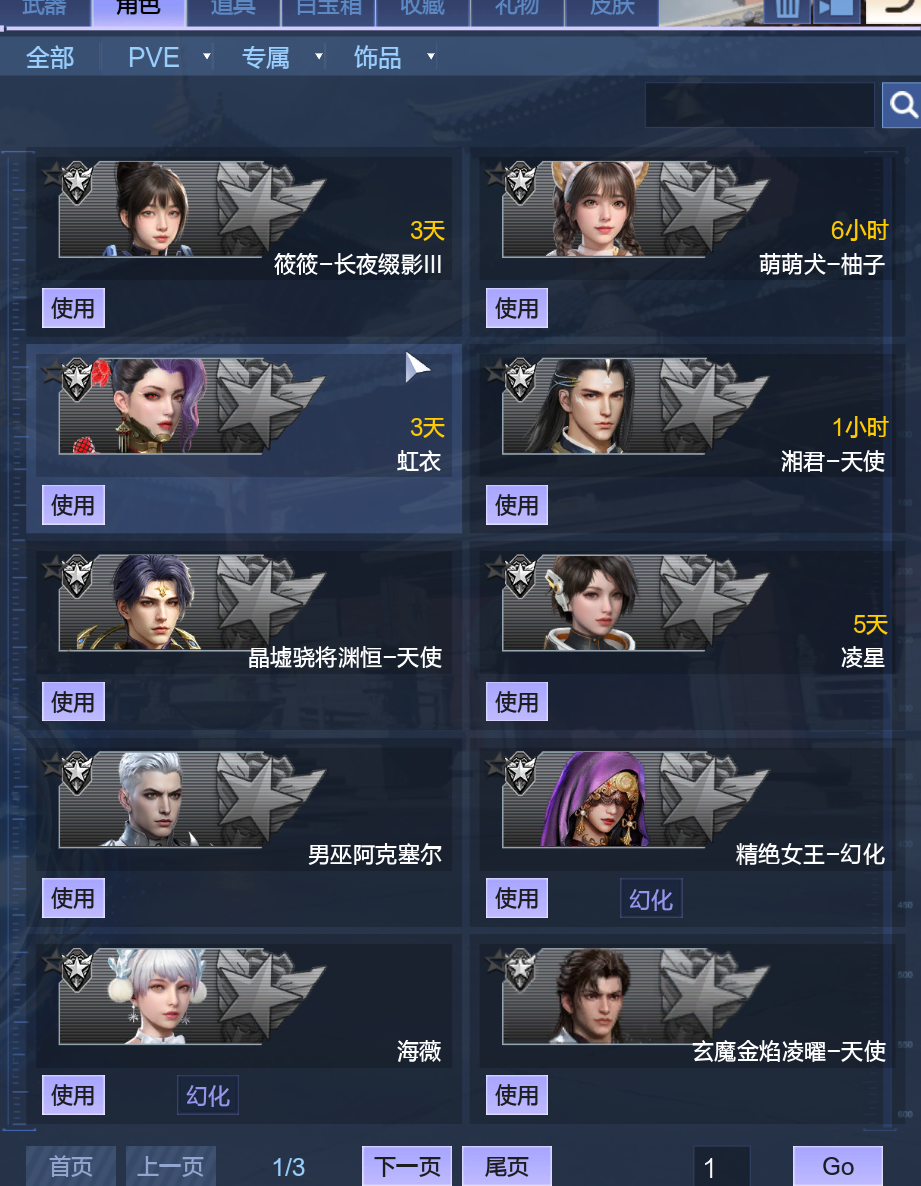The image size is (921, 1186).
Task: Click the star badge on 玄魔金焰凌曜-天使 card
Action: [520, 969]
